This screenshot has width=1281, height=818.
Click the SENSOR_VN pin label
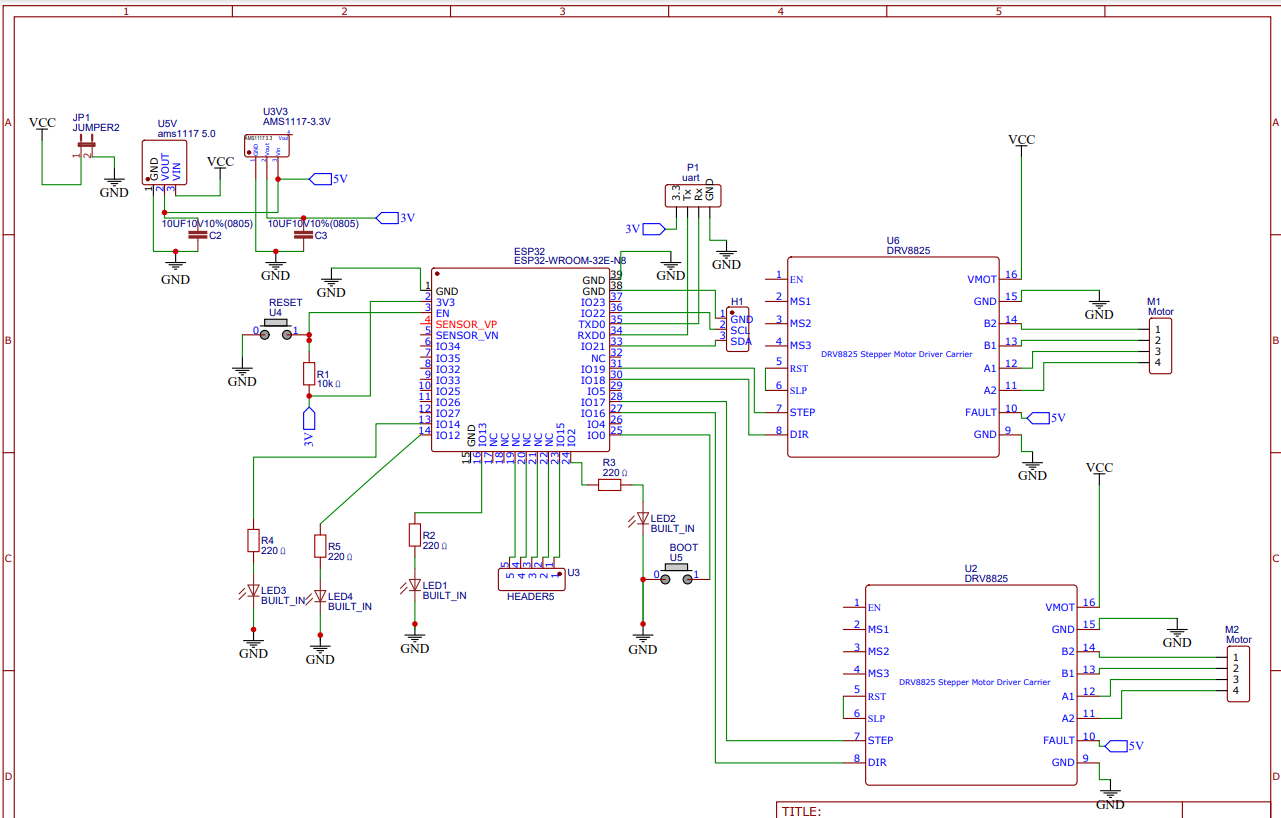pos(467,336)
